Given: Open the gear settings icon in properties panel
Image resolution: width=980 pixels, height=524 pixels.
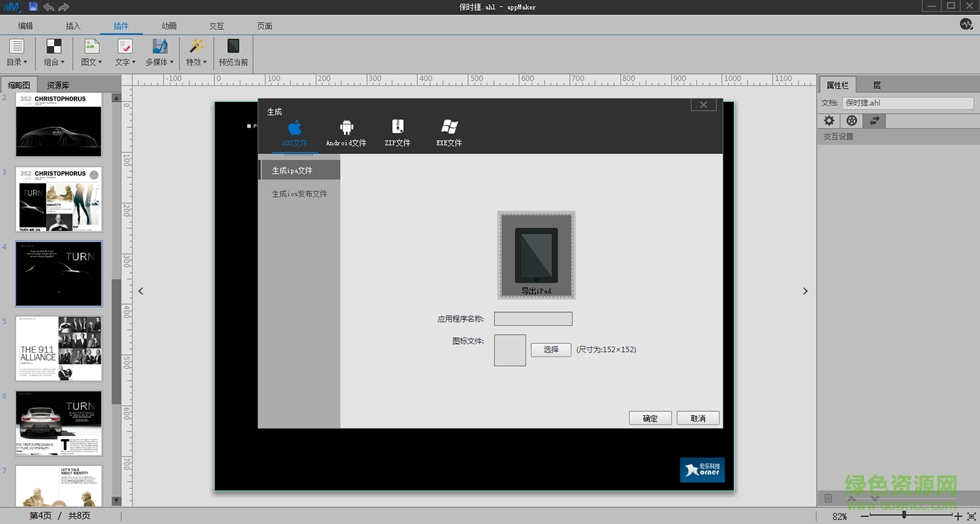Looking at the screenshot, I should pos(829,120).
